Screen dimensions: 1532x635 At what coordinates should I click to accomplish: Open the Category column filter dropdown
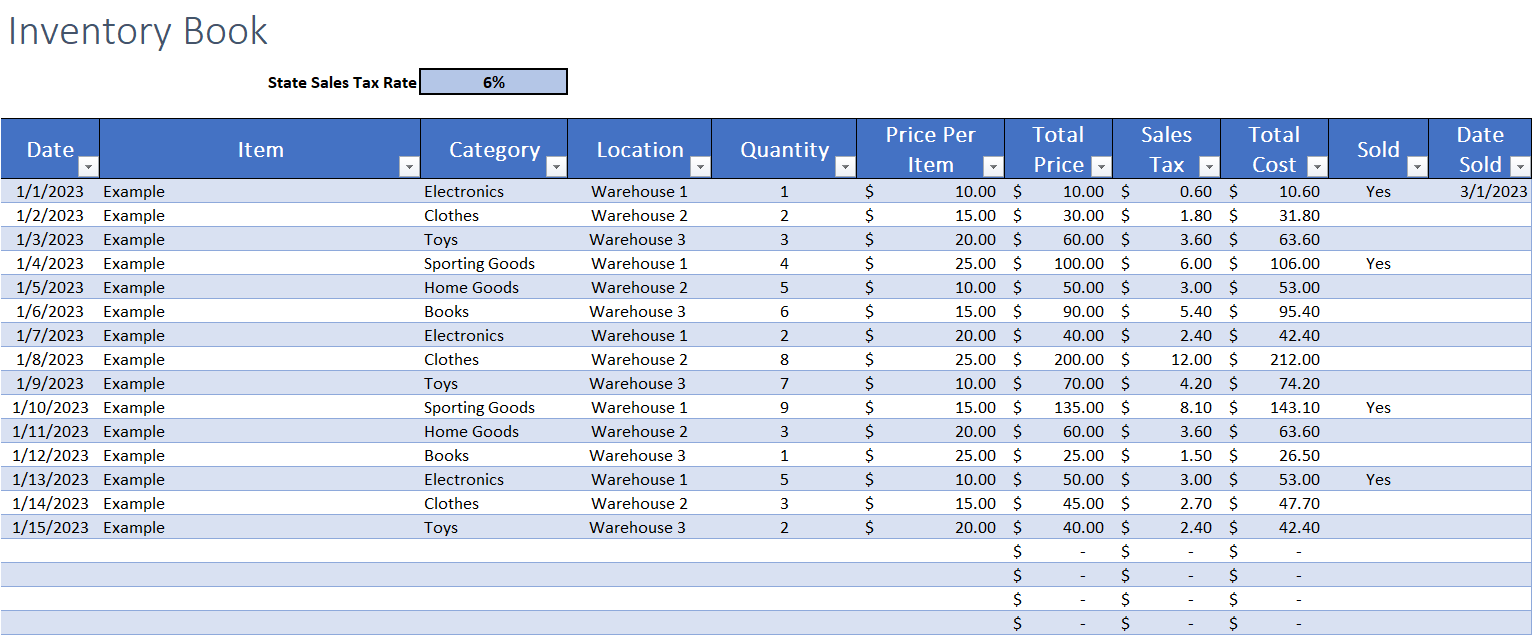[x=556, y=166]
